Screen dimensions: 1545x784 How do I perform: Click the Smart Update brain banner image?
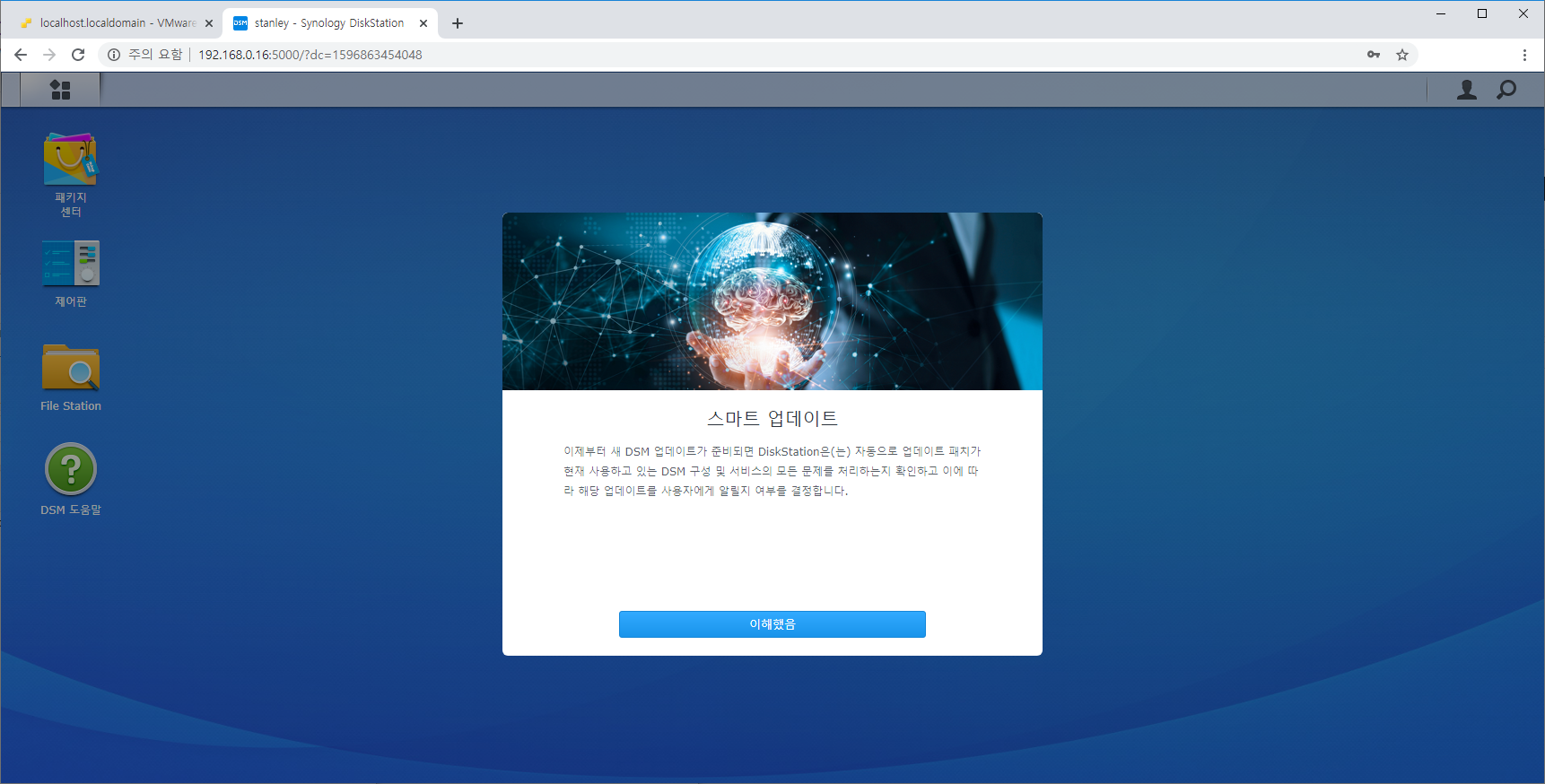772,301
